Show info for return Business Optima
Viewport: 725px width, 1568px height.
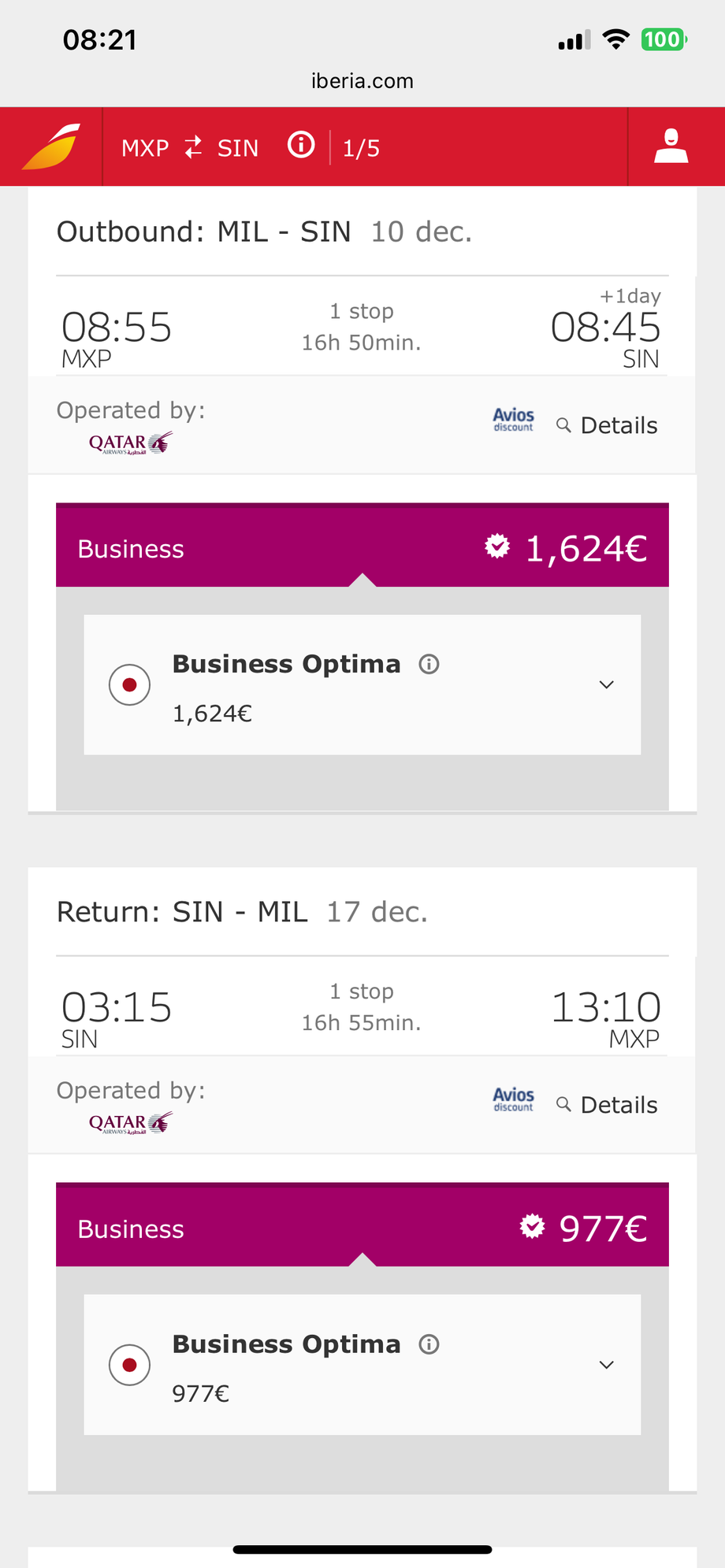(429, 1344)
